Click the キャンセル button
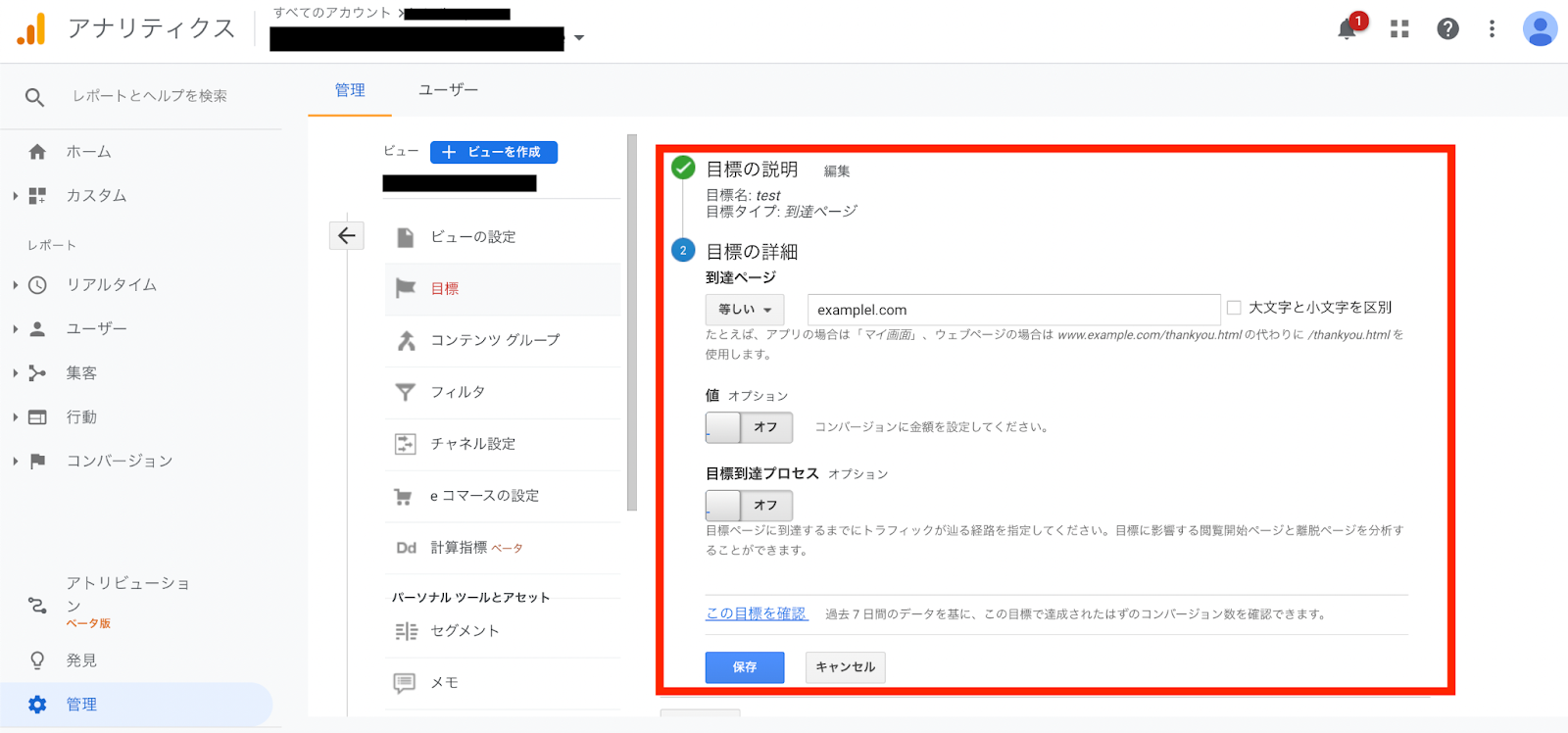Viewport: 1568px width, 733px height. coord(846,667)
